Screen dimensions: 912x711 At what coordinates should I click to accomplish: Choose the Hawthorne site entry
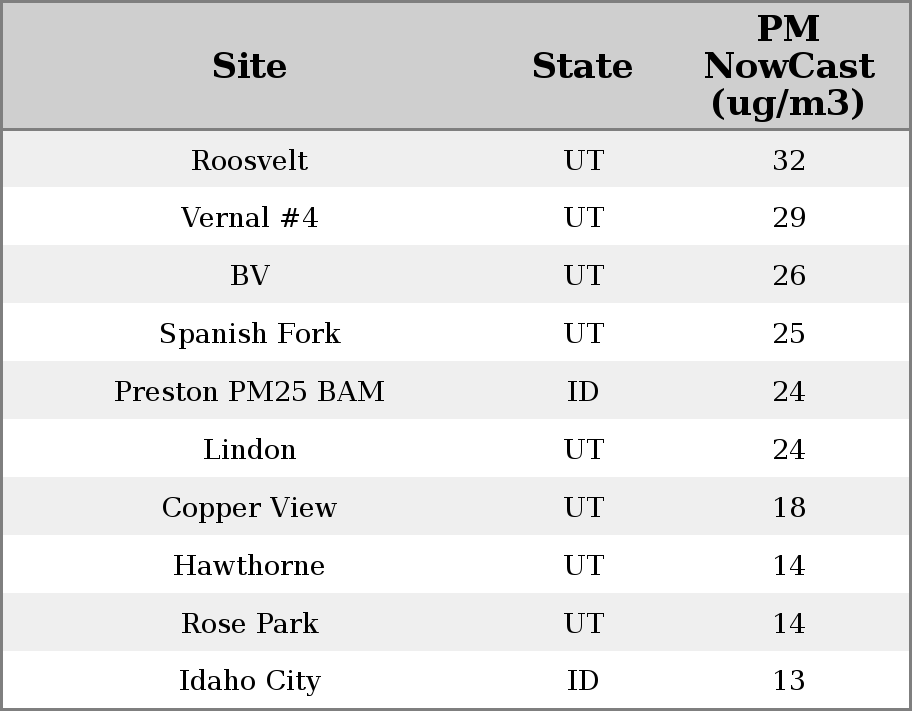pos(249,566)
